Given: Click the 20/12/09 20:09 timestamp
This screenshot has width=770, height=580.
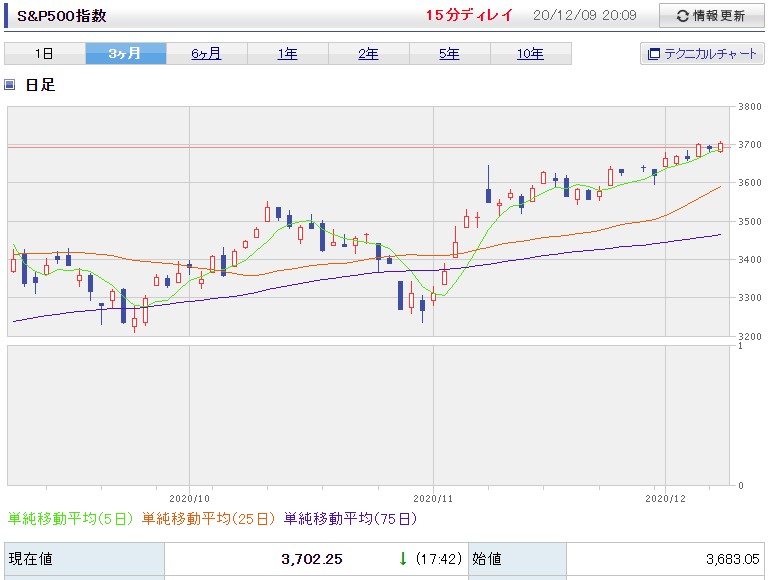Looking at the screenshot, I should tap(584, 15).
